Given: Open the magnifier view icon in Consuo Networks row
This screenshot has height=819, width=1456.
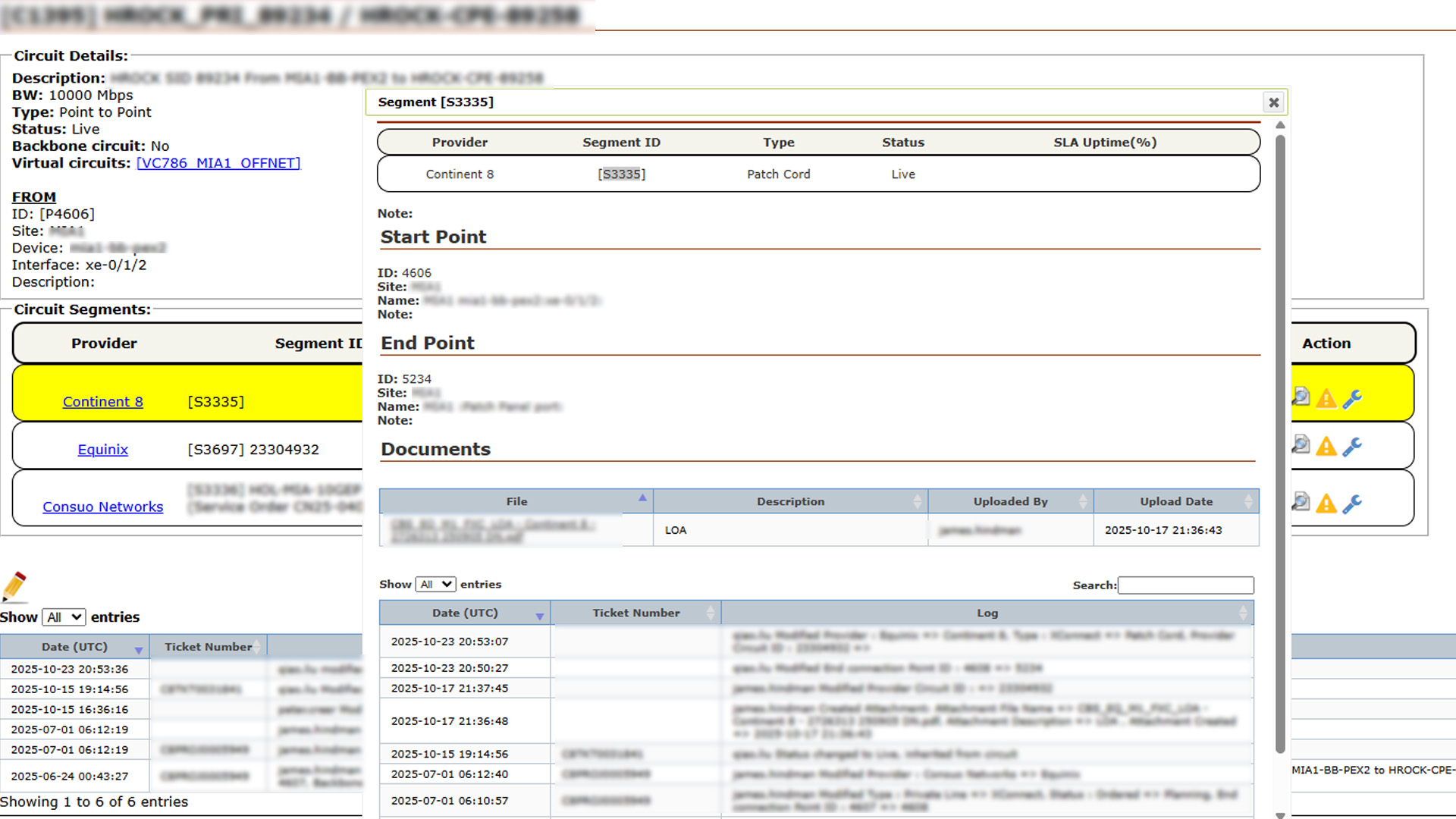Looking at the screenshot, I should pos(1301,502).
